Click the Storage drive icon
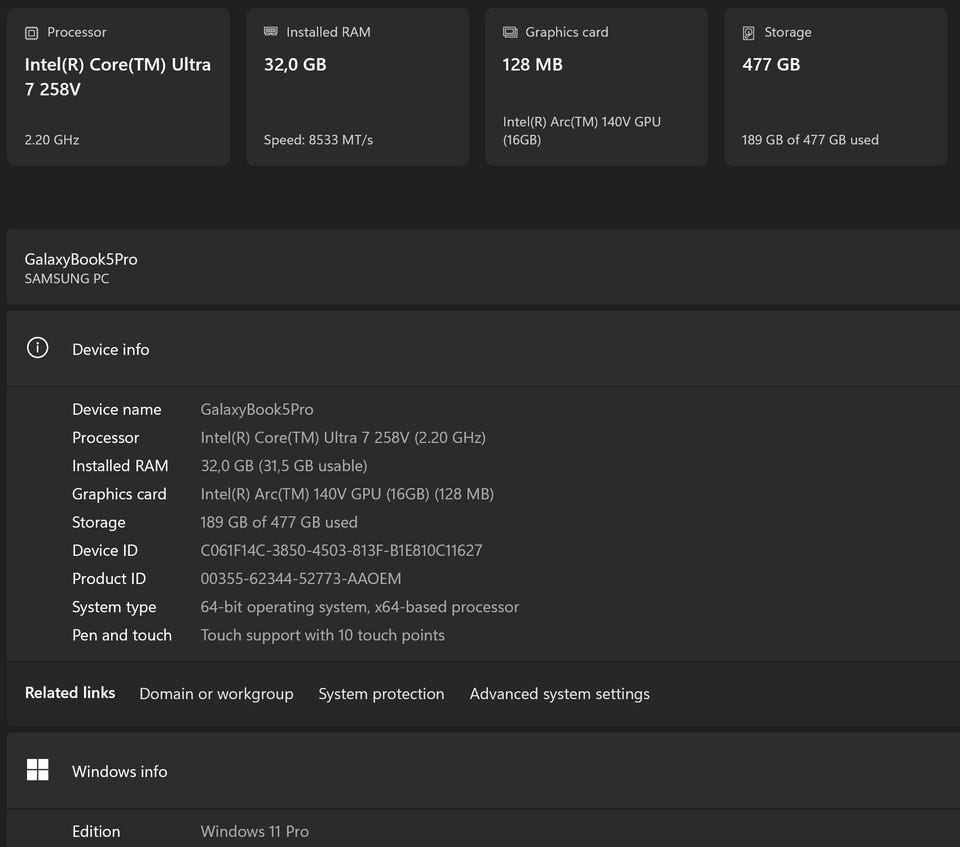The width and height of the screenshot is (960, 847). [748, 32]
